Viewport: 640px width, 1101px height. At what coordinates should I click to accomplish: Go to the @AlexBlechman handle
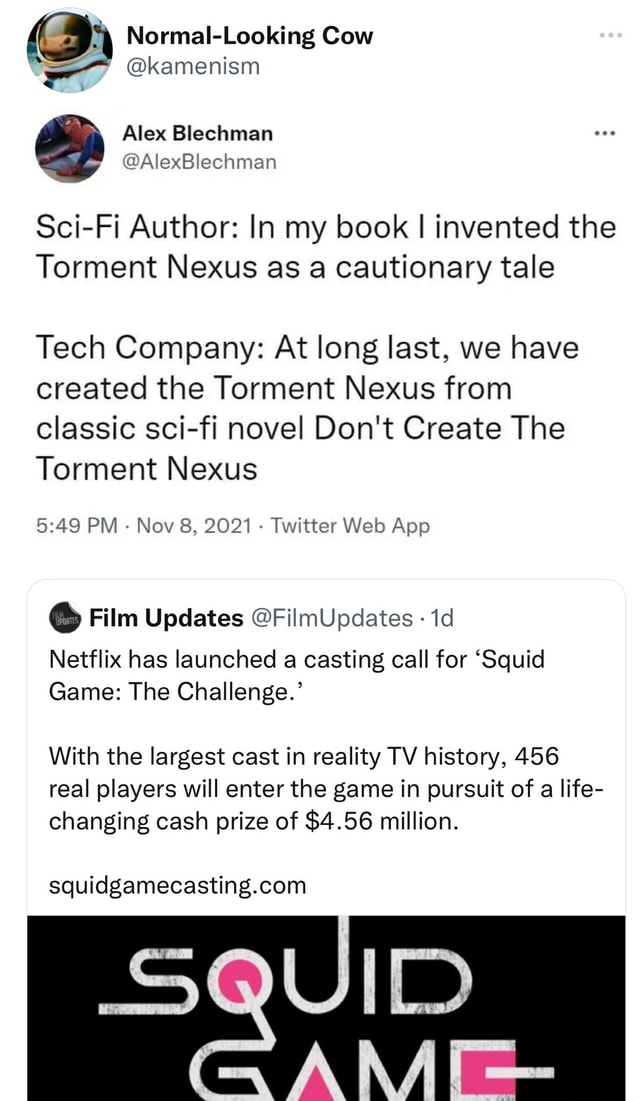199,160
